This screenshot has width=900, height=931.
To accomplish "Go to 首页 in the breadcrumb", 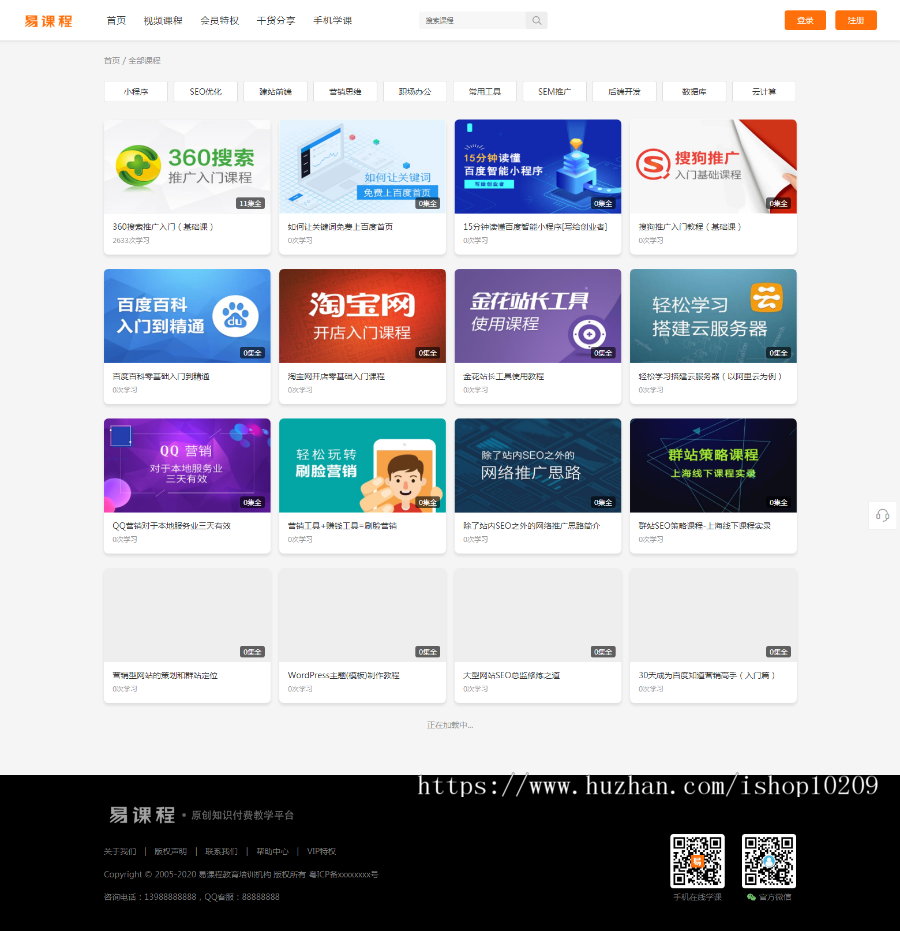I will 112,61.
